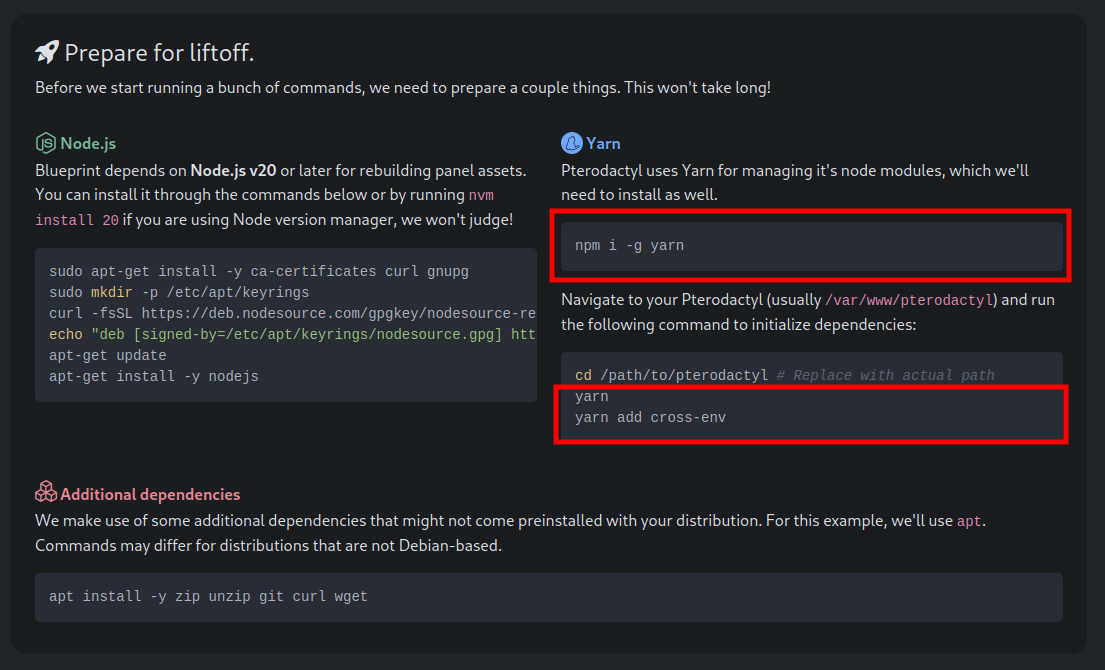Click the inline /var/www/pterodactyl code path
1105x670 pixels.
point(909,300)
